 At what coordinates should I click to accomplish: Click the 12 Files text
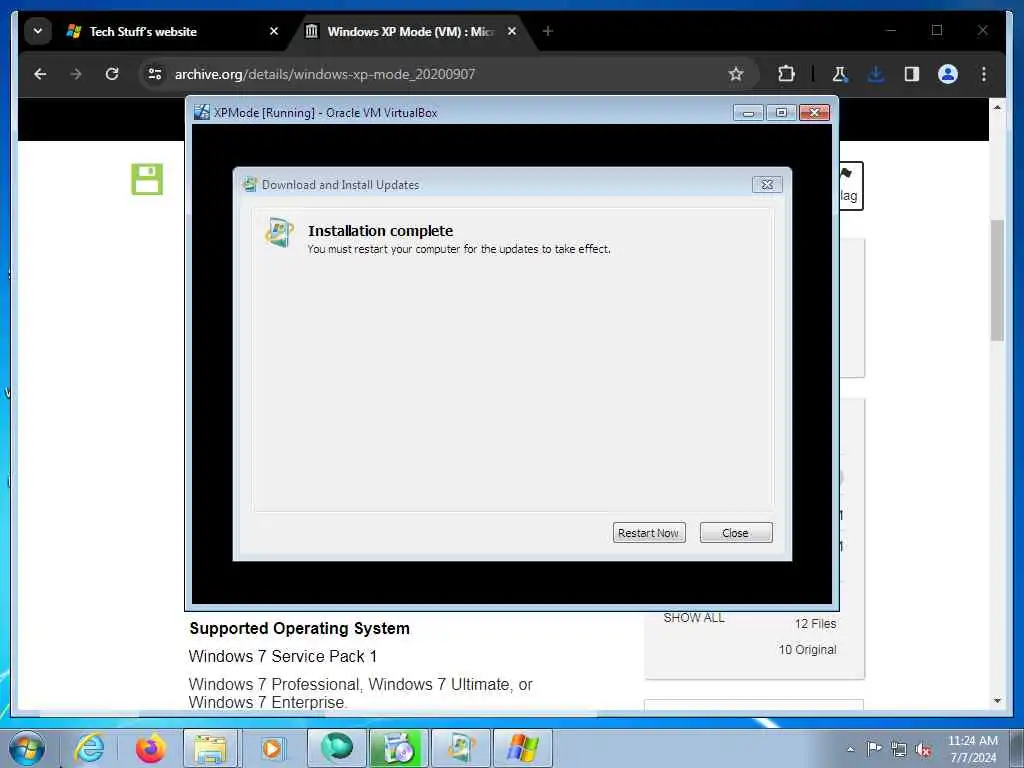pos(815,624)
